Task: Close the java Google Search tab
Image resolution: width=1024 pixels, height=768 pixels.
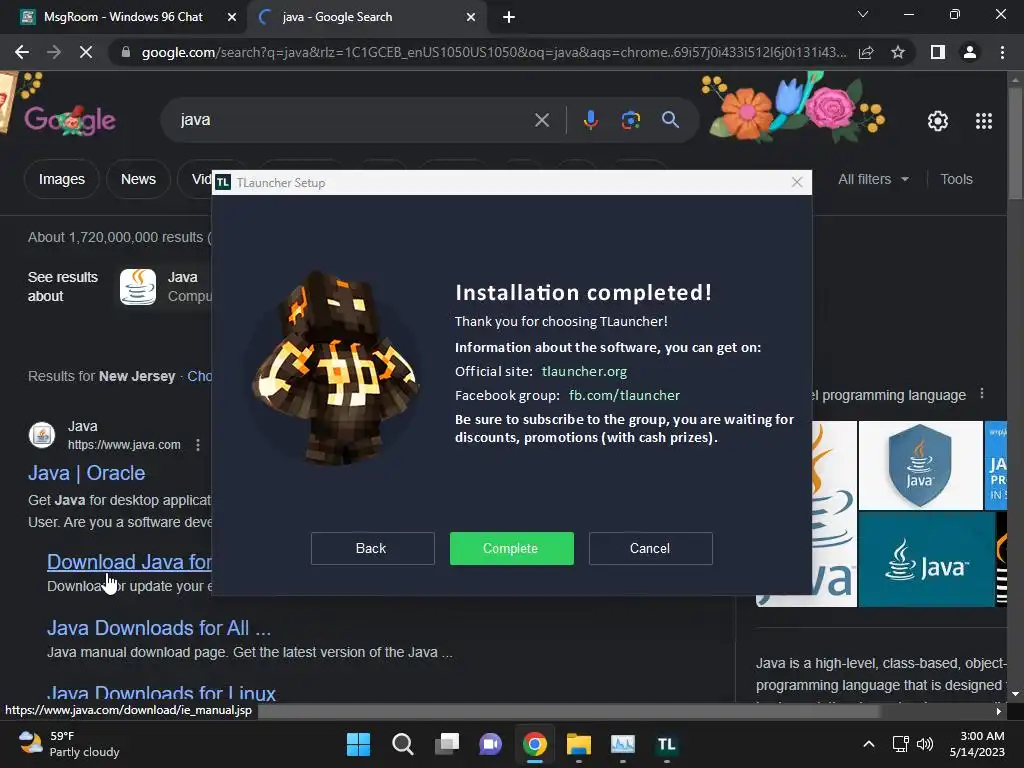Action: 471,17
